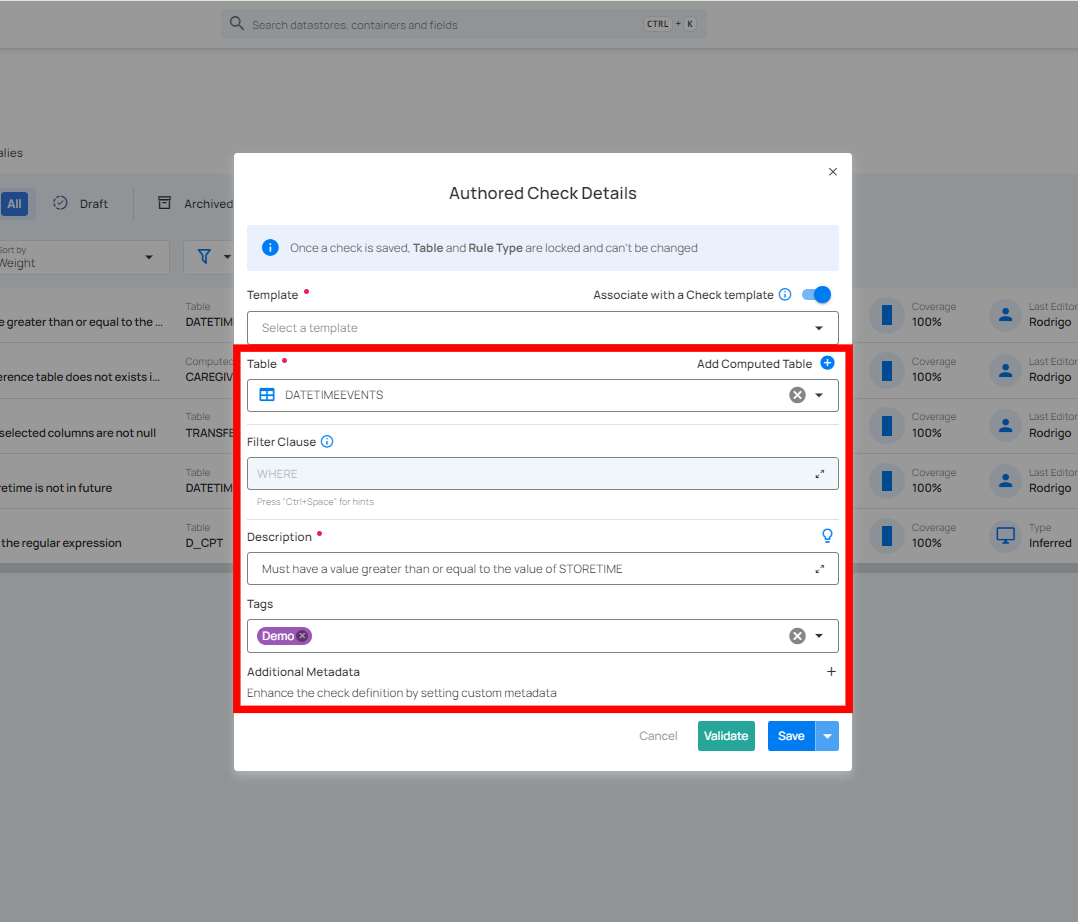
Task: Open the Select a template dropdown
Action: point(542,328)
